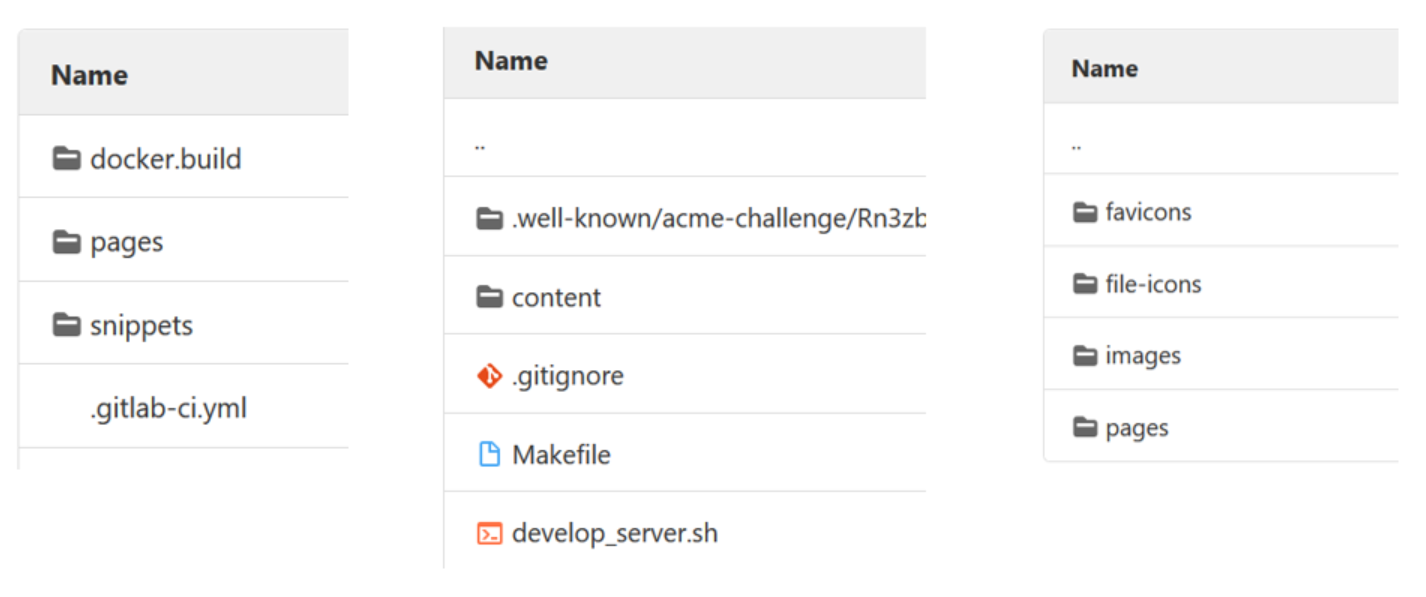This screenshot has width=1426, height=597.
Task: Click the shell script icon for develop_server.sh
Action: [x=489, y=533]
